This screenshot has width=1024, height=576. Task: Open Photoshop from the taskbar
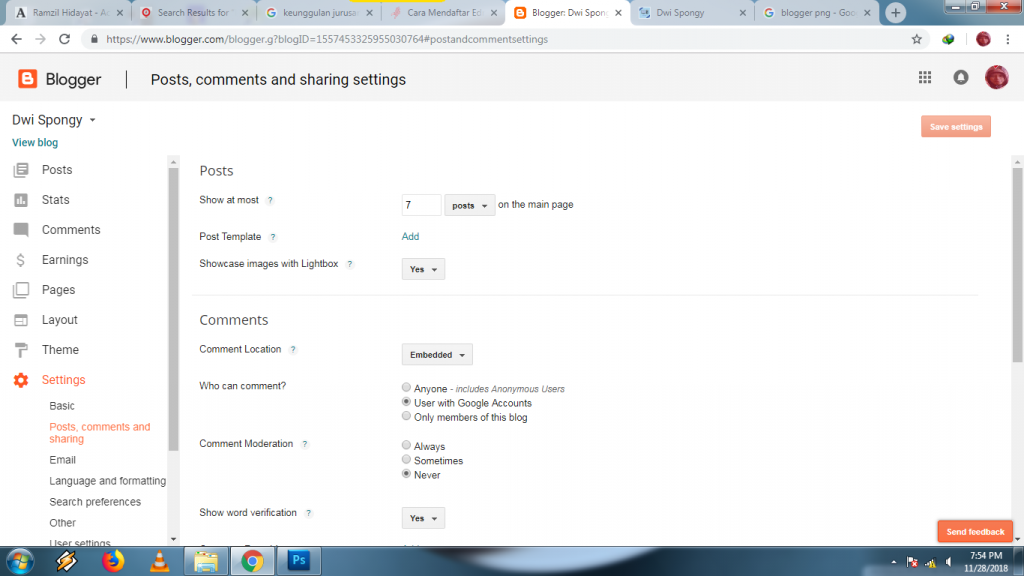pos(299,561)
